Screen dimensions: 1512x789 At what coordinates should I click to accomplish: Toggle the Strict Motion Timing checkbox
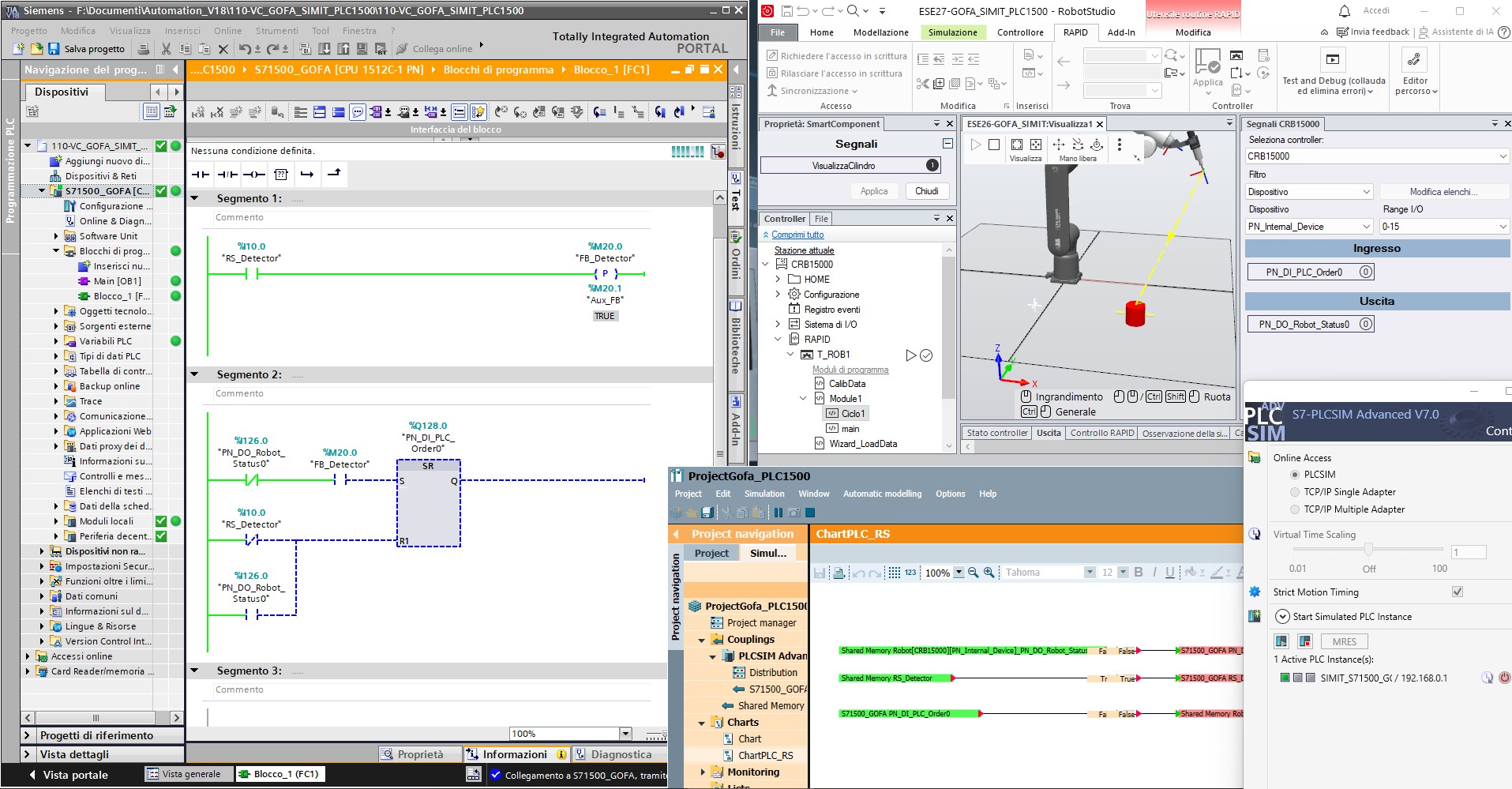(1458, 592)
